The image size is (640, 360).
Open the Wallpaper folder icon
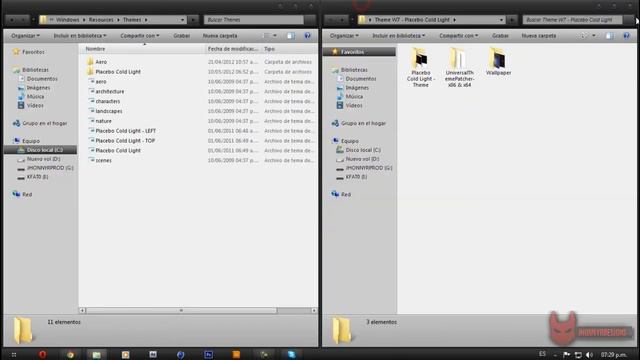coord(498,61)
